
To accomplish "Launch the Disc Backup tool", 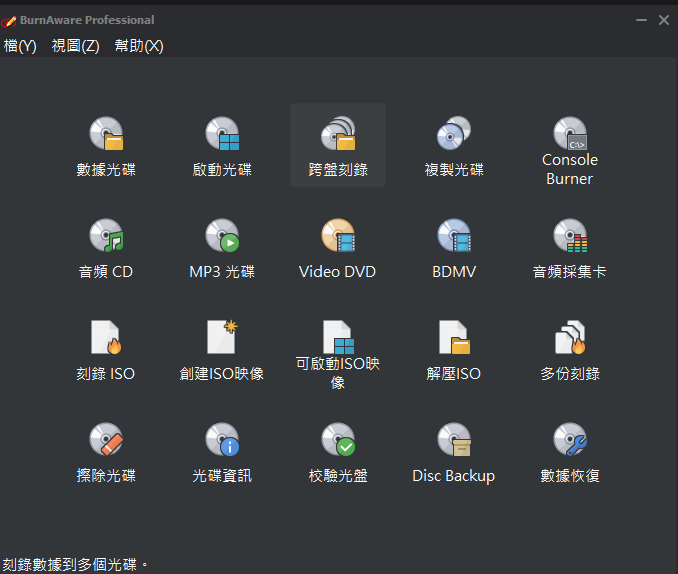I will (x=454, y=452).
